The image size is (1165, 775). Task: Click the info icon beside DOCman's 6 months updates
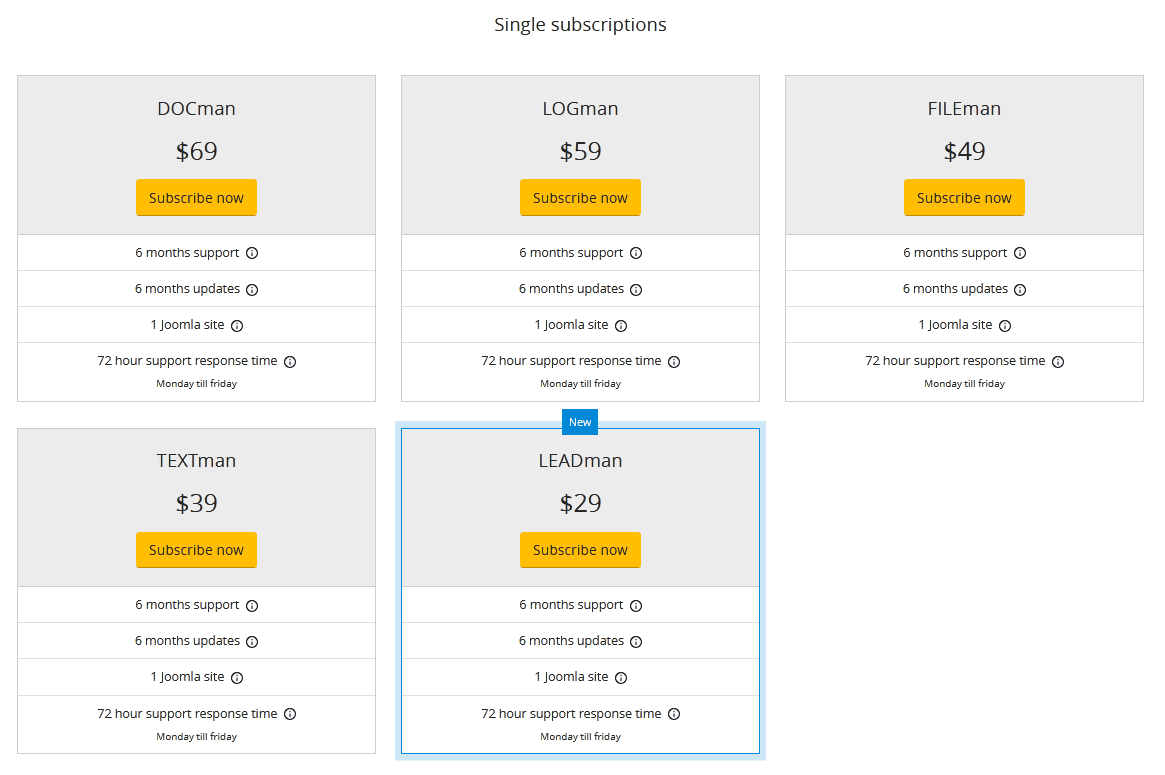[x=252, y=289]
